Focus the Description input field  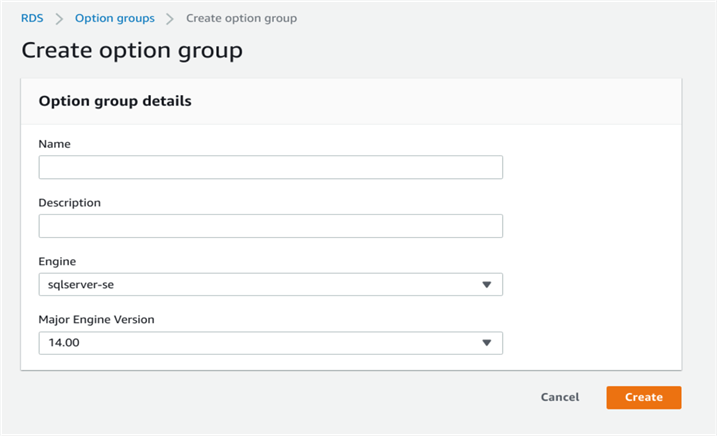coord(270,226)
